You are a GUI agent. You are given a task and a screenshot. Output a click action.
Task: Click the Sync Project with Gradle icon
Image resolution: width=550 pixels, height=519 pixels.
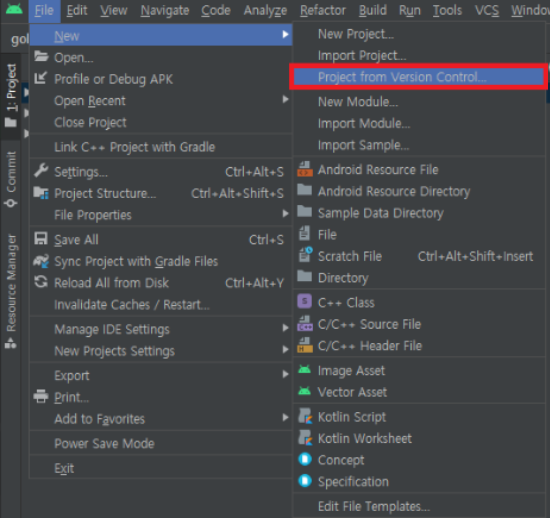[41, 261]
